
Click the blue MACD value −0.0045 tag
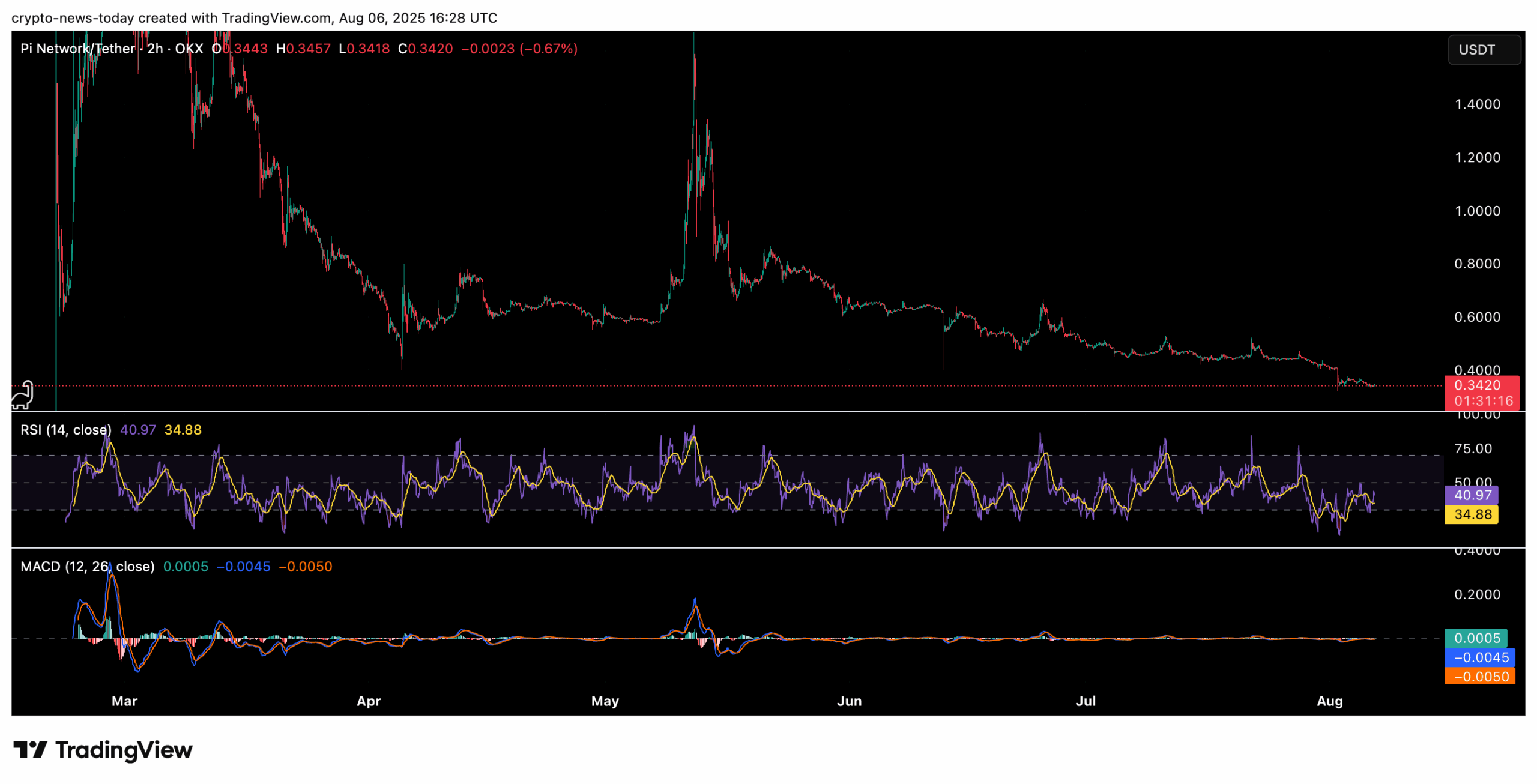click(1480, 657)
